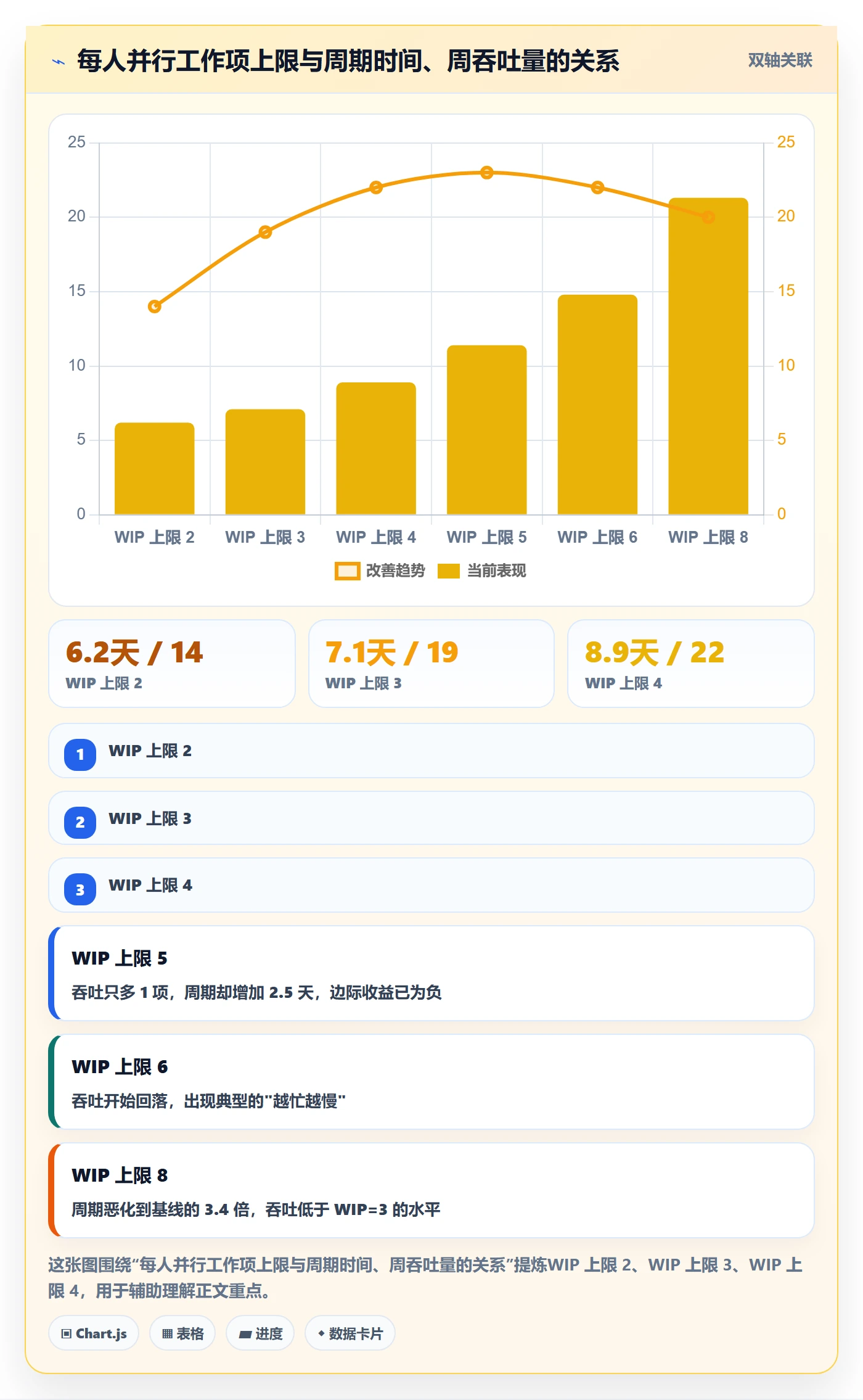The width and height of the screenshot is (863, 1400).
Task: Select the 数据卡片 tag chip
Action: coord(350,1333)
